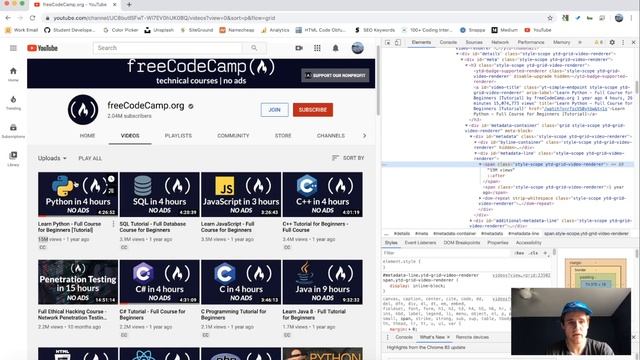Toggle the .cls class editor
The width and height of the screenshot is (640, 360).
click(x=533, y=253)
